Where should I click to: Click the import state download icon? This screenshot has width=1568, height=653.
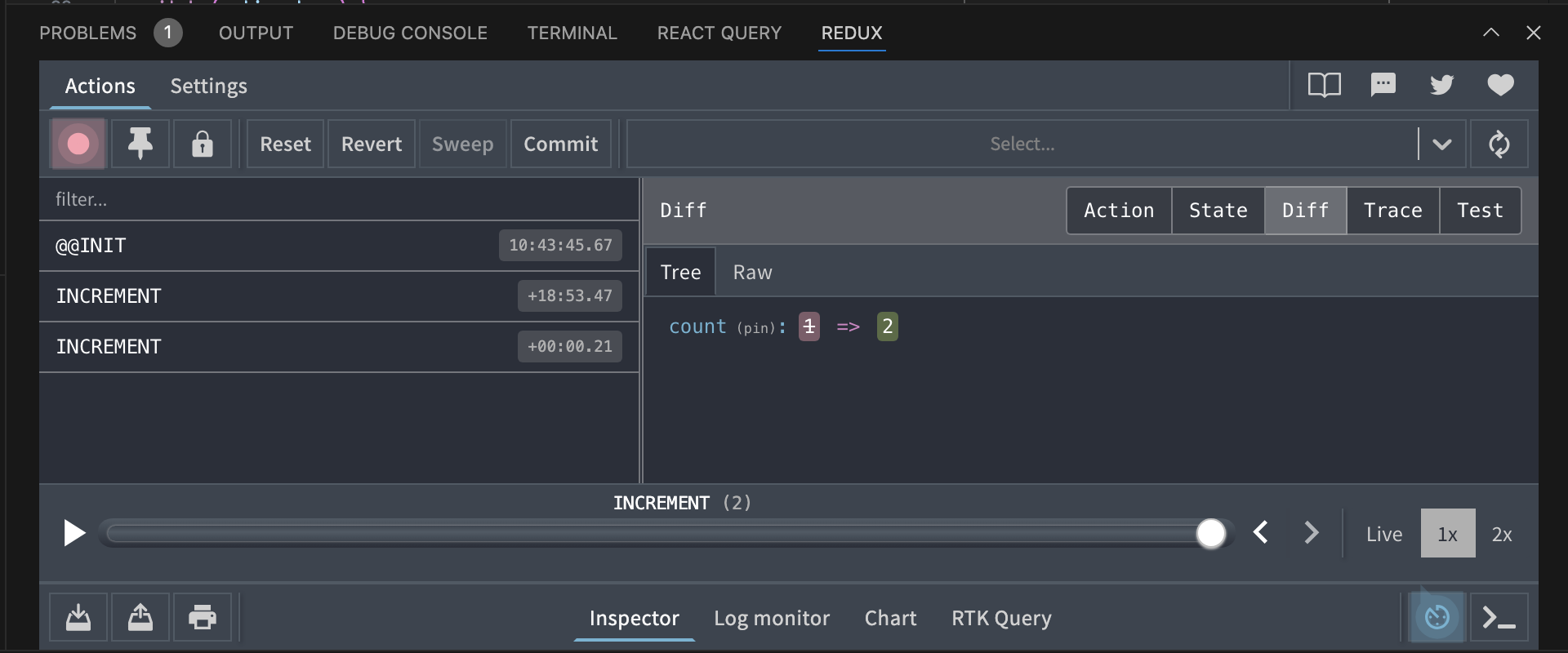(x=78, y=617)
